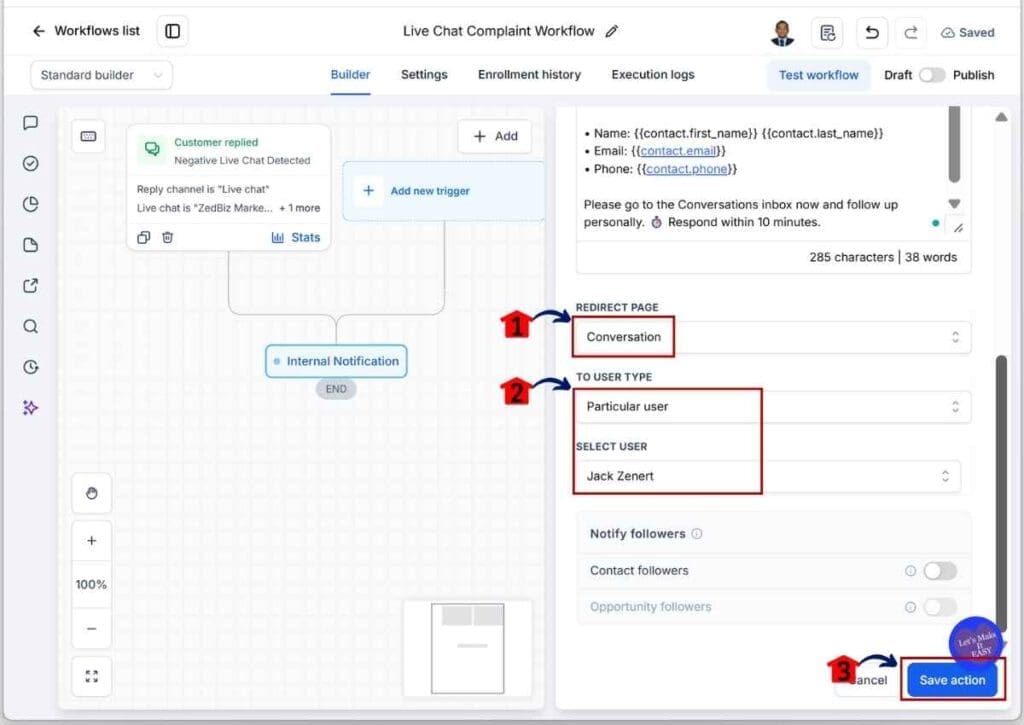Click message editor scroll down arrow
This screenshot has width=1024, height=725.
pos(954,204)
